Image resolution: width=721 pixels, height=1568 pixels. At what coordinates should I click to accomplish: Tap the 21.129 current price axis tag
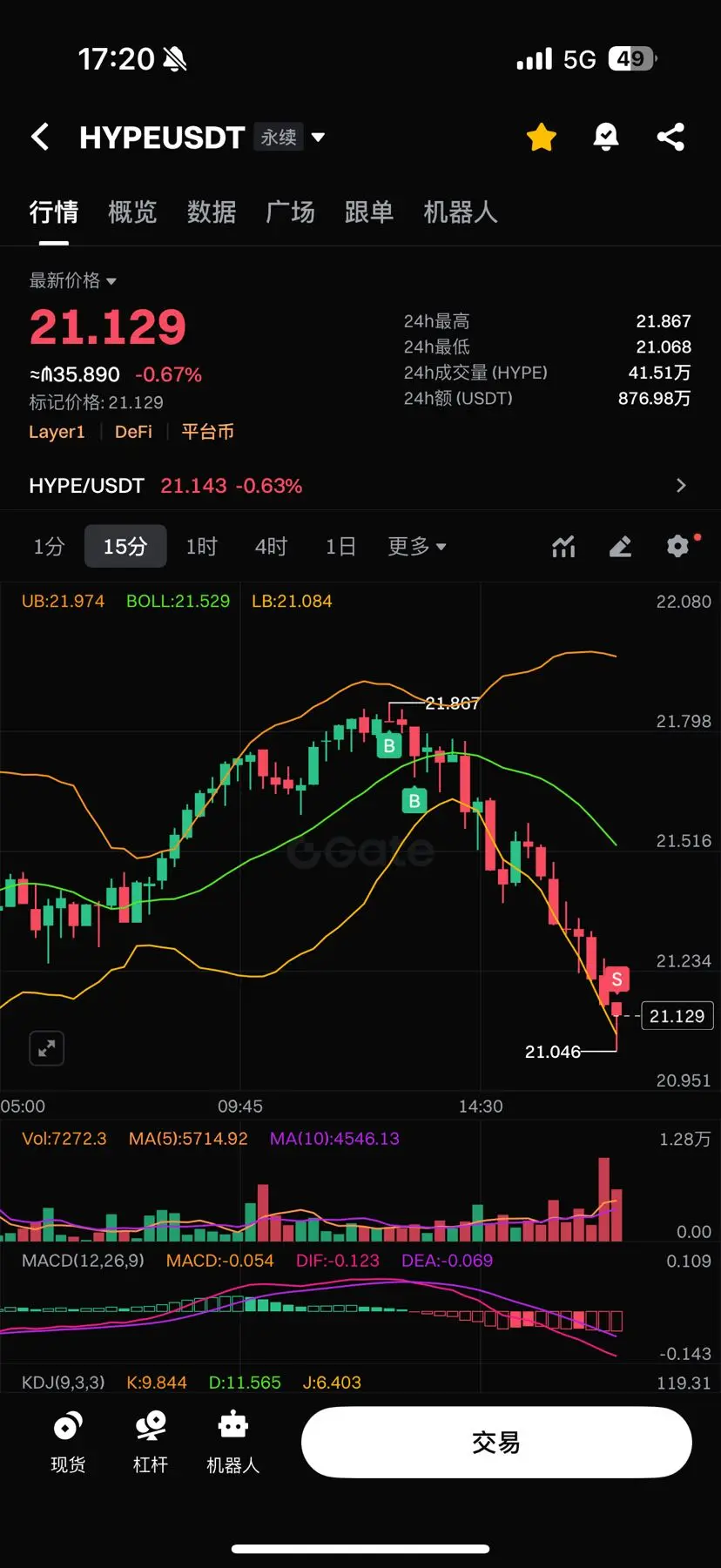677,1016
